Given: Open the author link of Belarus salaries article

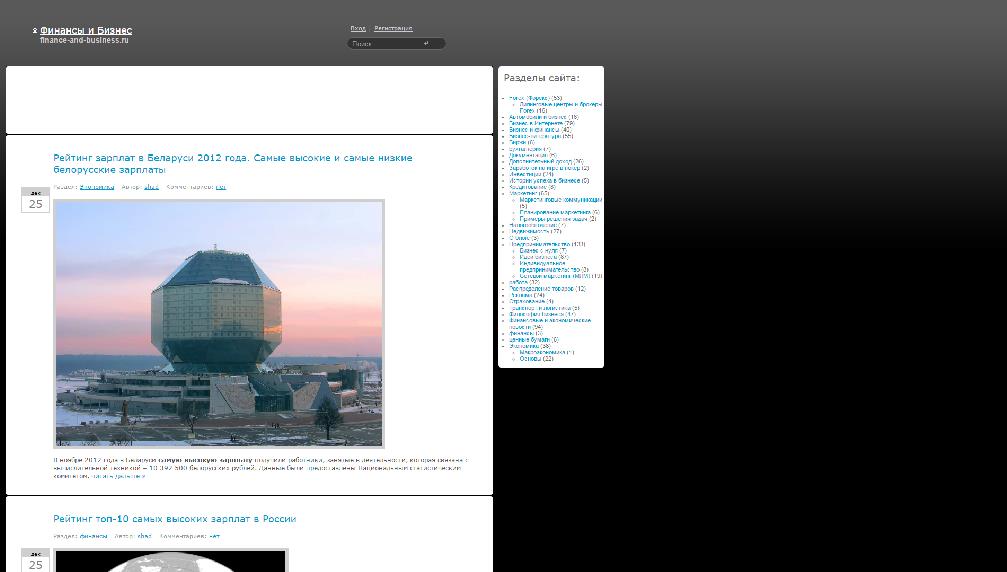Looking at the screenshot, I should pos(151,187).
